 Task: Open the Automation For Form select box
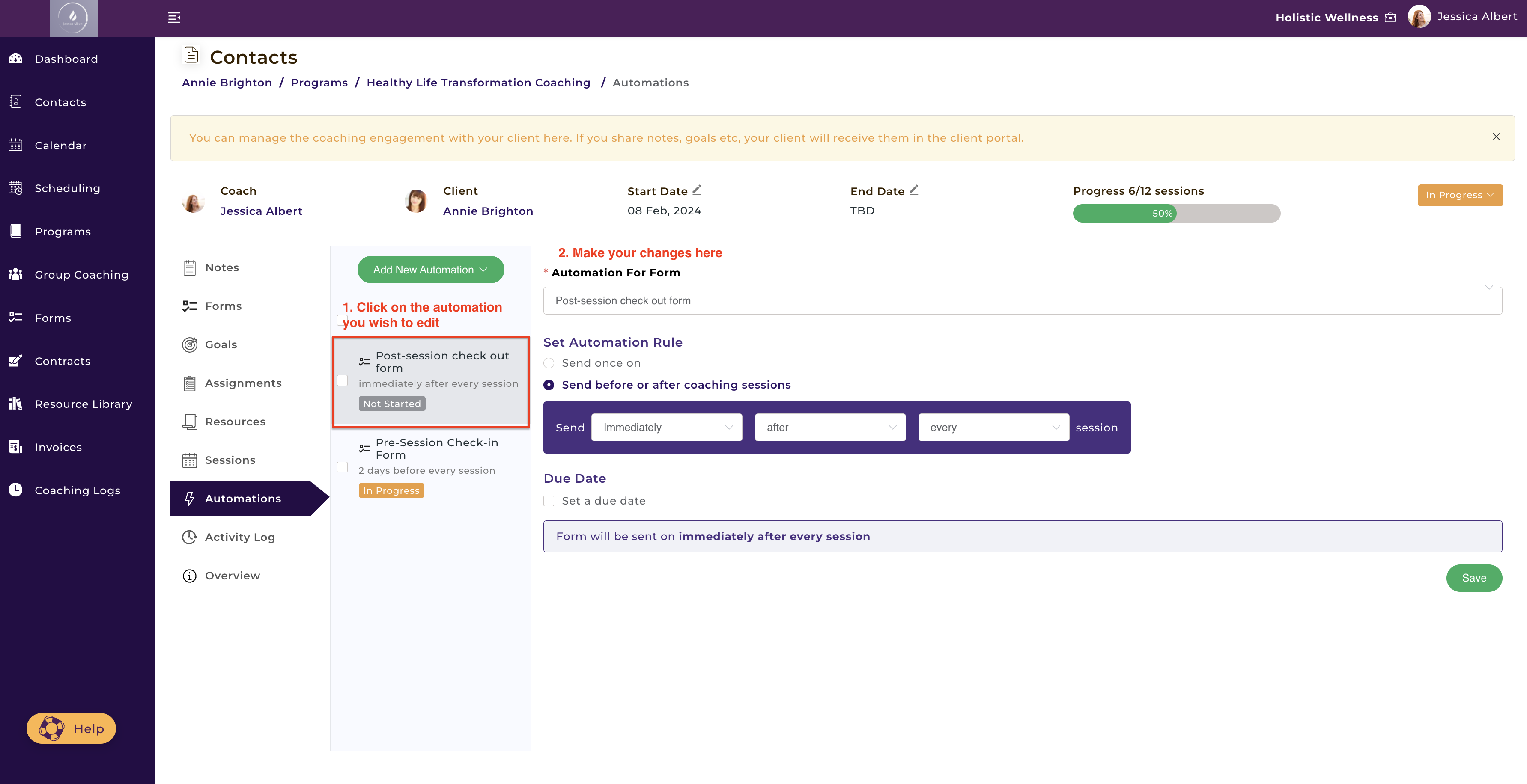pos(1023,300)
